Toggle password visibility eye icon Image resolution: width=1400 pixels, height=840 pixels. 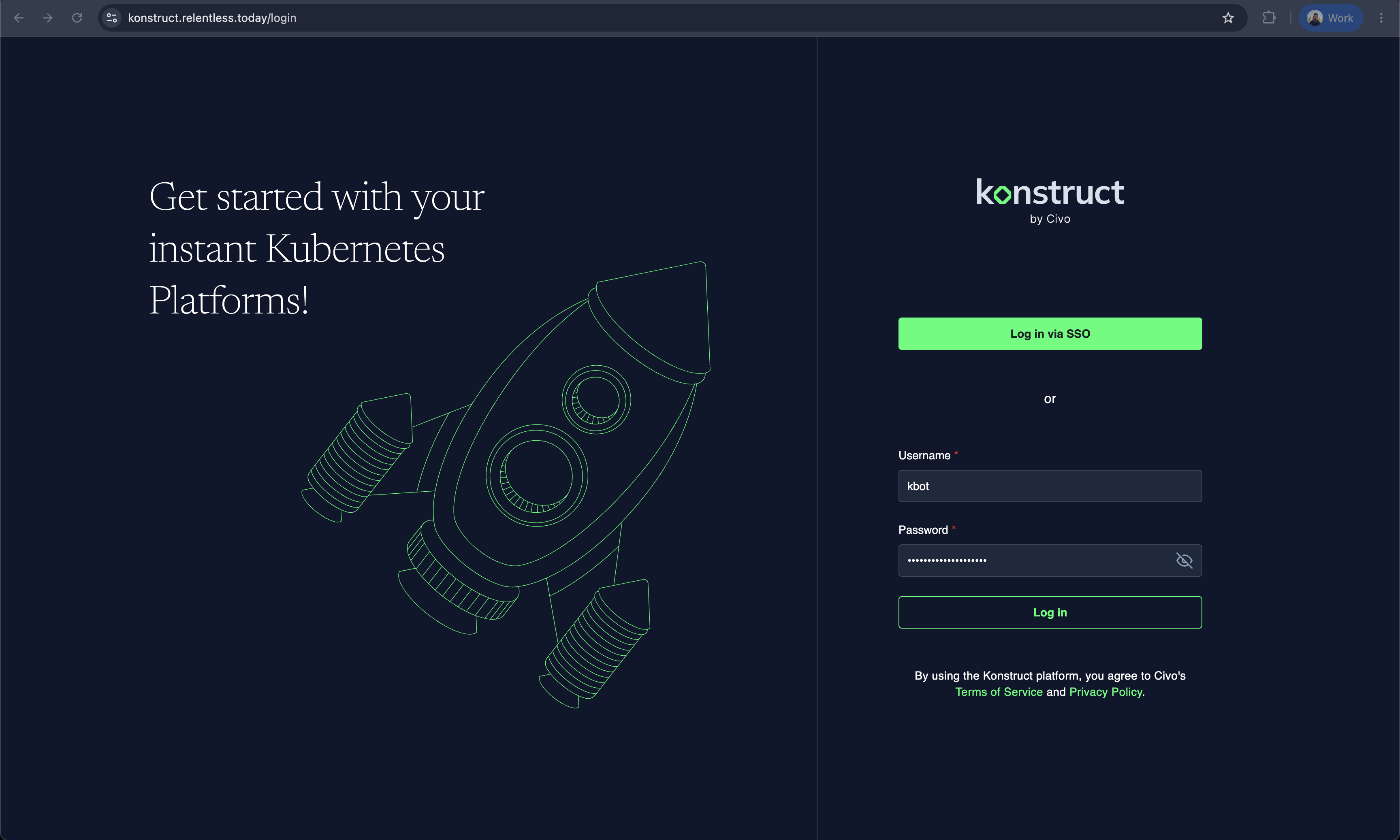click(x=1184, y=561)
